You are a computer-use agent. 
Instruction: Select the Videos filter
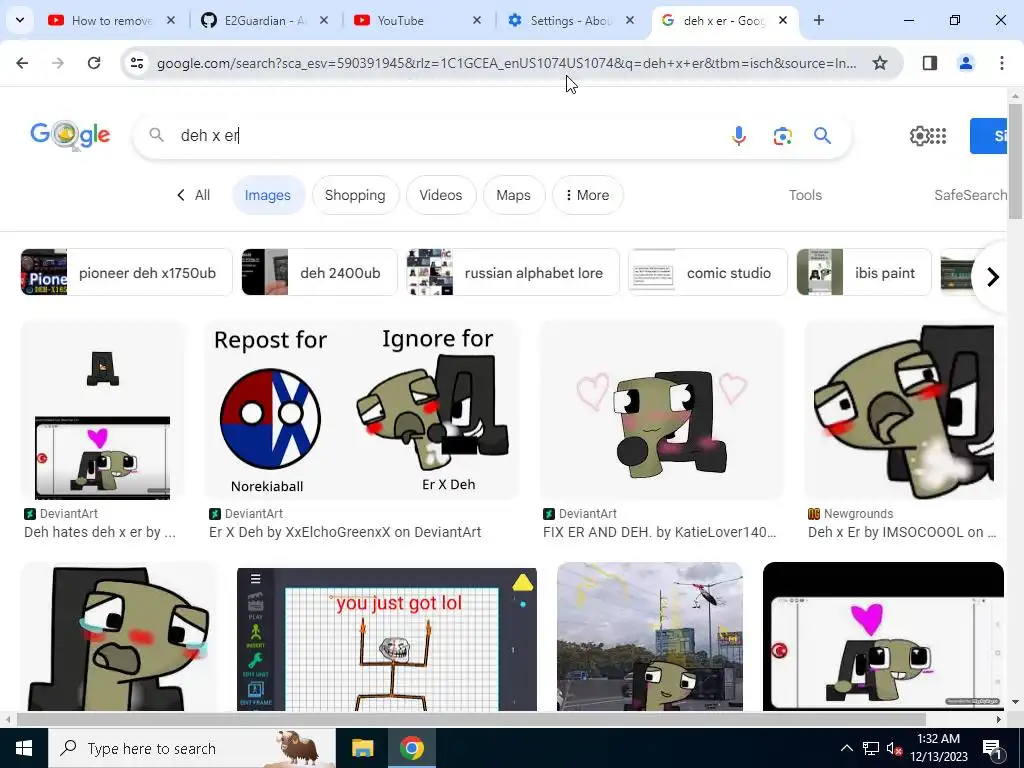point(441,195)
